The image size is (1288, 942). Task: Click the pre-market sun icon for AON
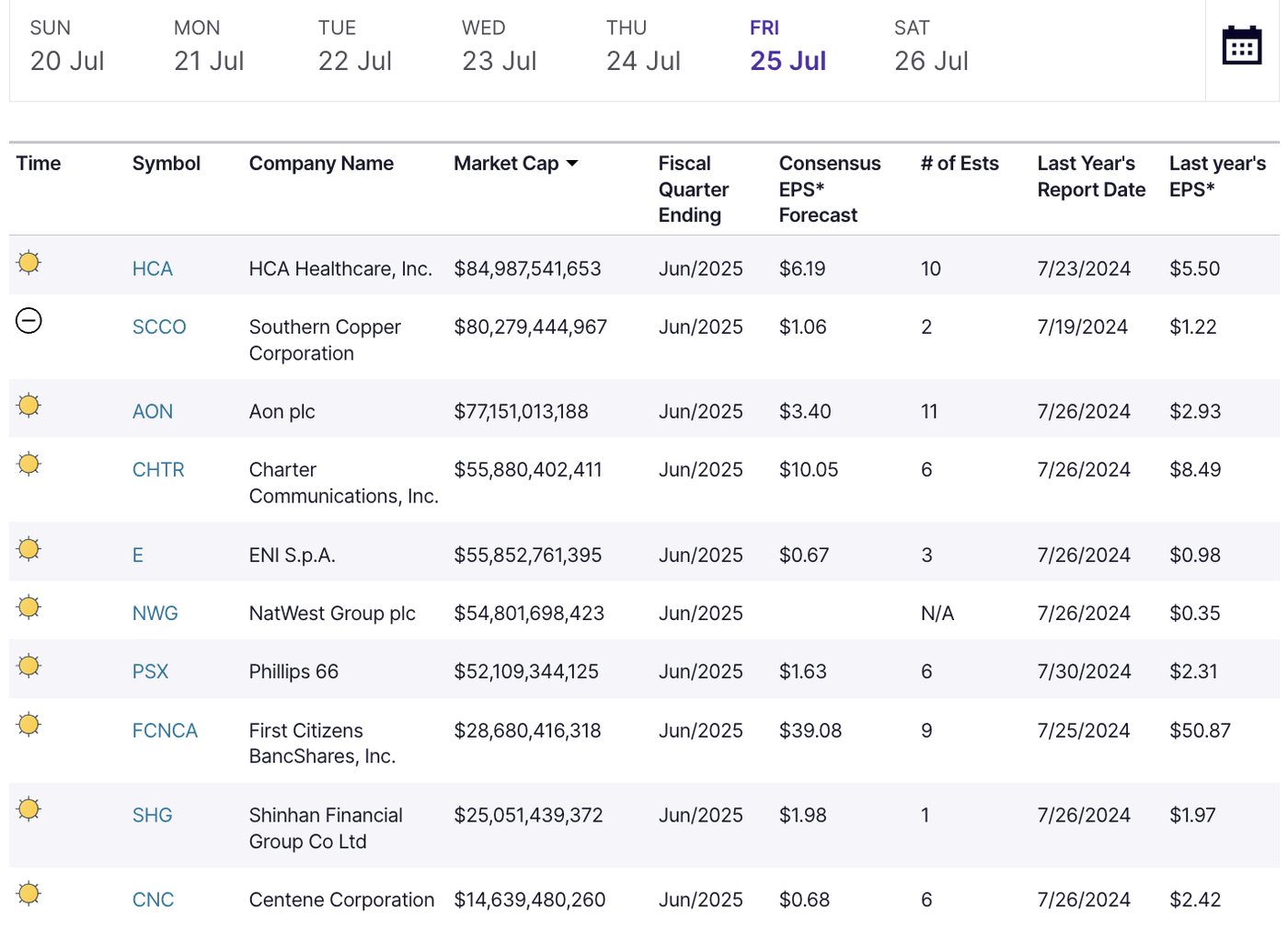coord(29,405)
